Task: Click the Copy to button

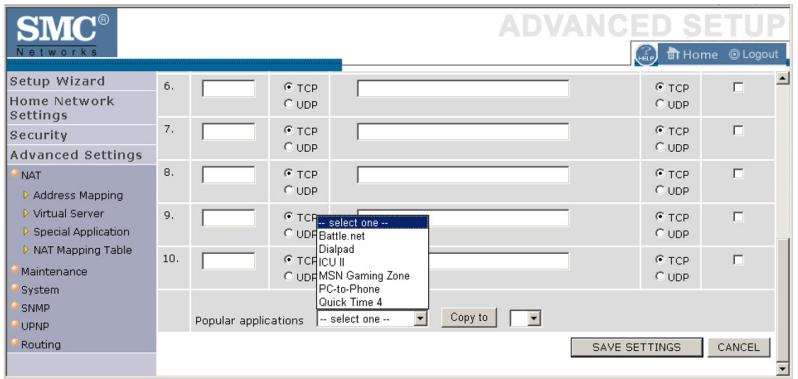Action: (x=469, y=317)
